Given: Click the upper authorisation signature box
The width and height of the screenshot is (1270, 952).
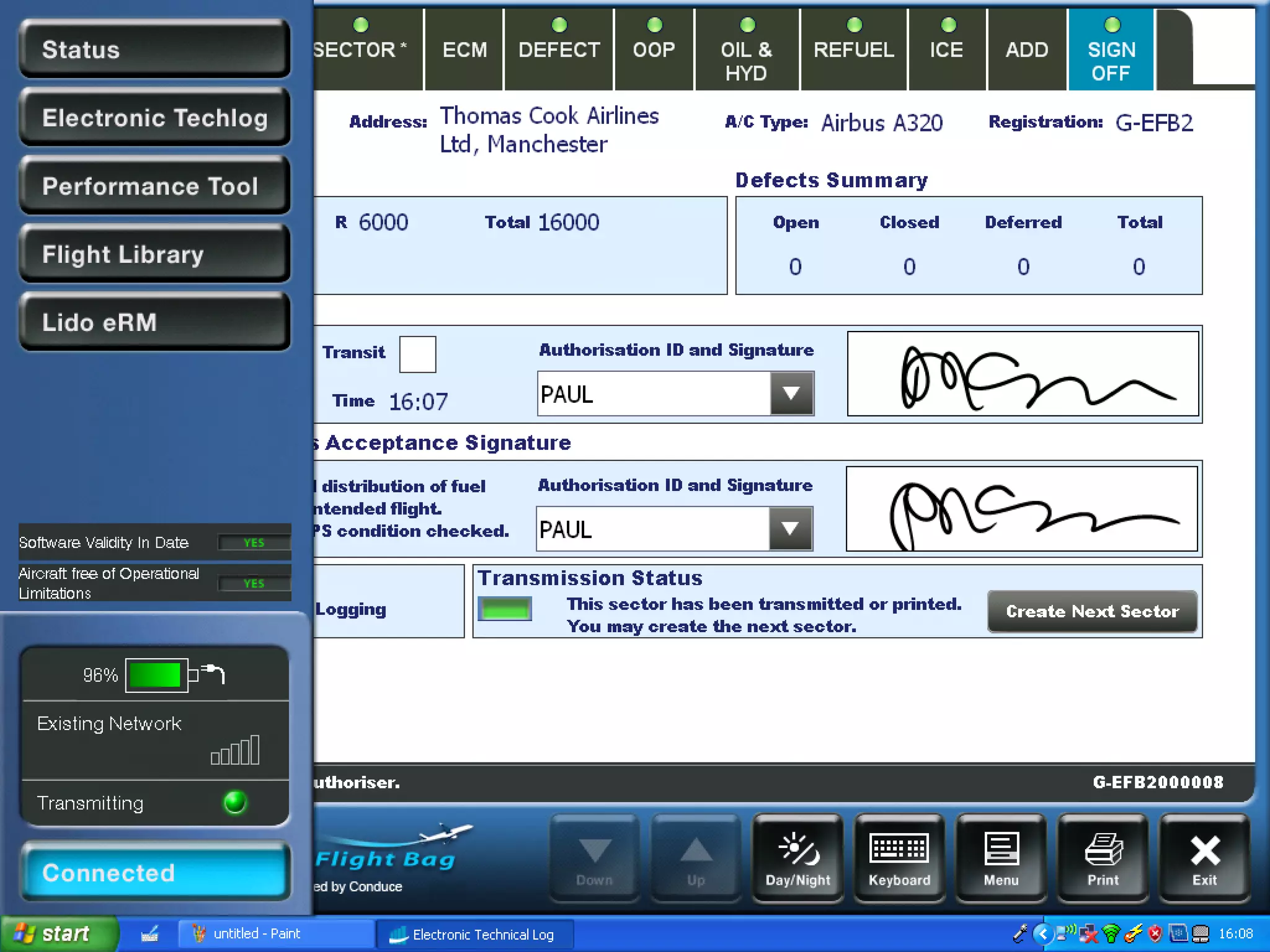Looking at the screenshot, I should pos(1023,374).
